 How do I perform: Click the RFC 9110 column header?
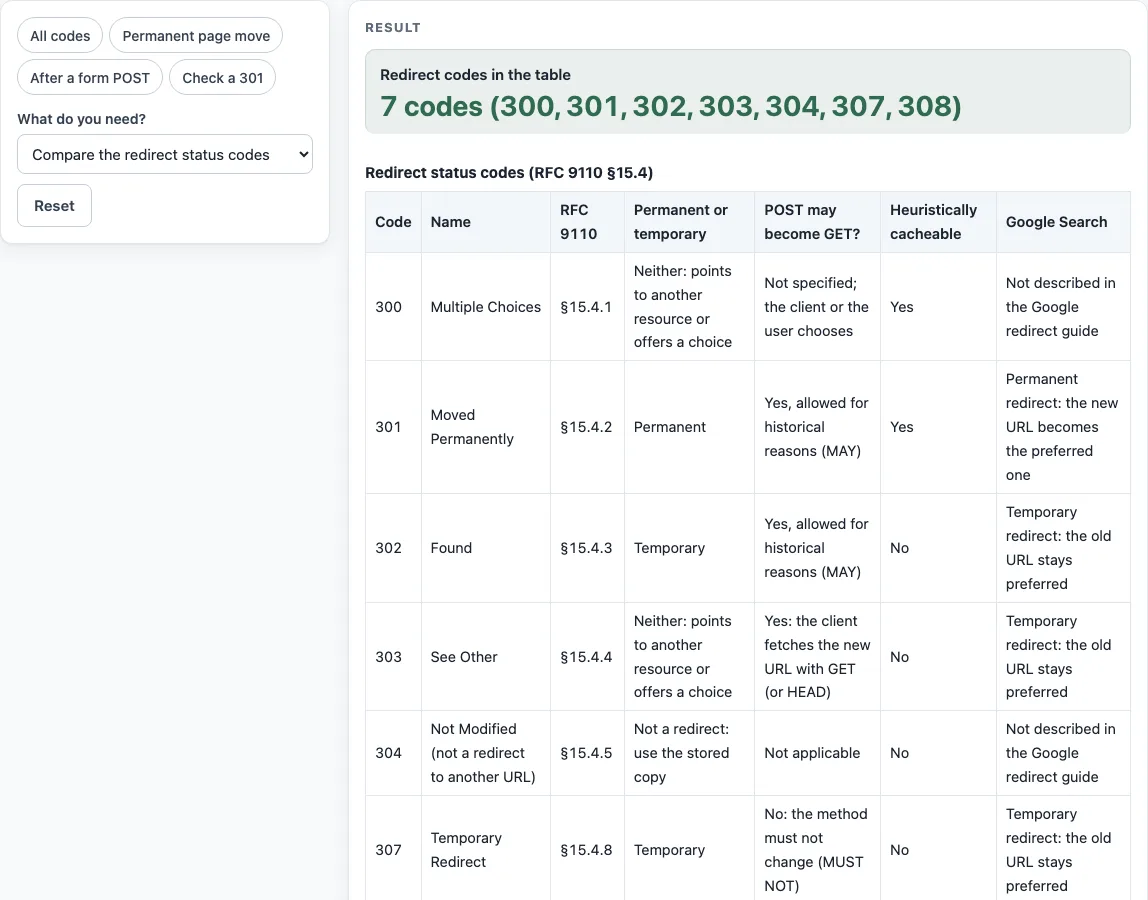point(587,222)
